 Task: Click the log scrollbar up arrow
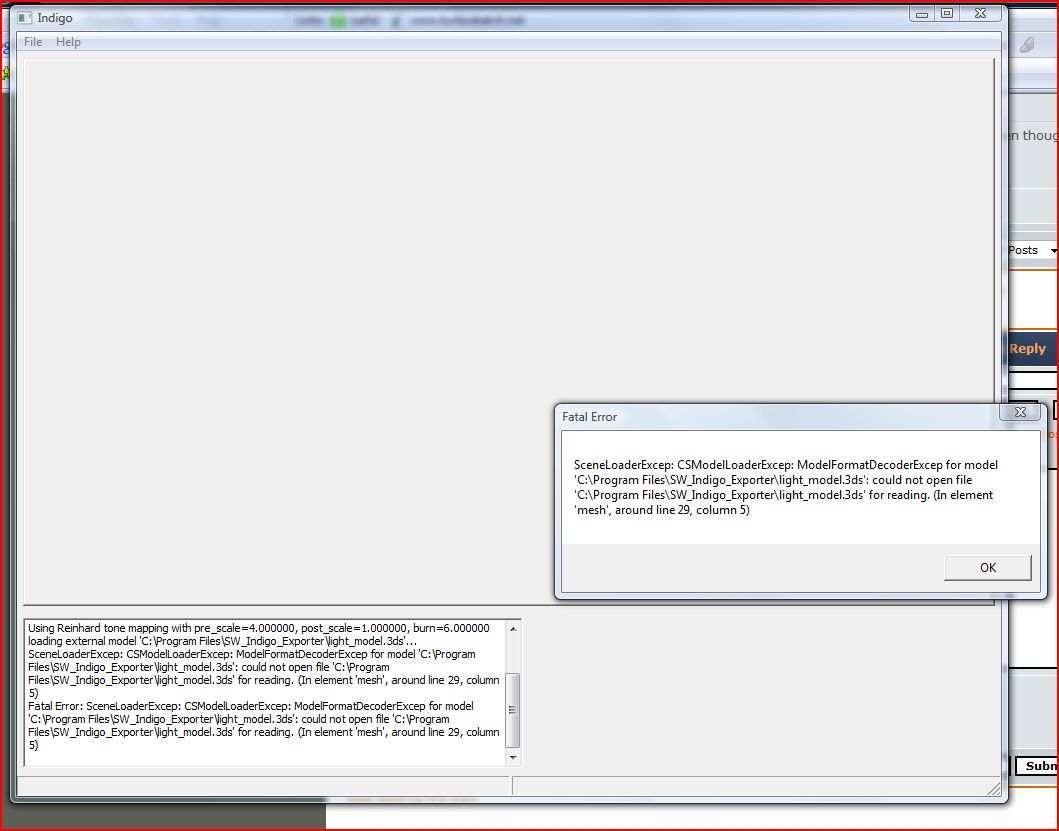coord(514,629)
